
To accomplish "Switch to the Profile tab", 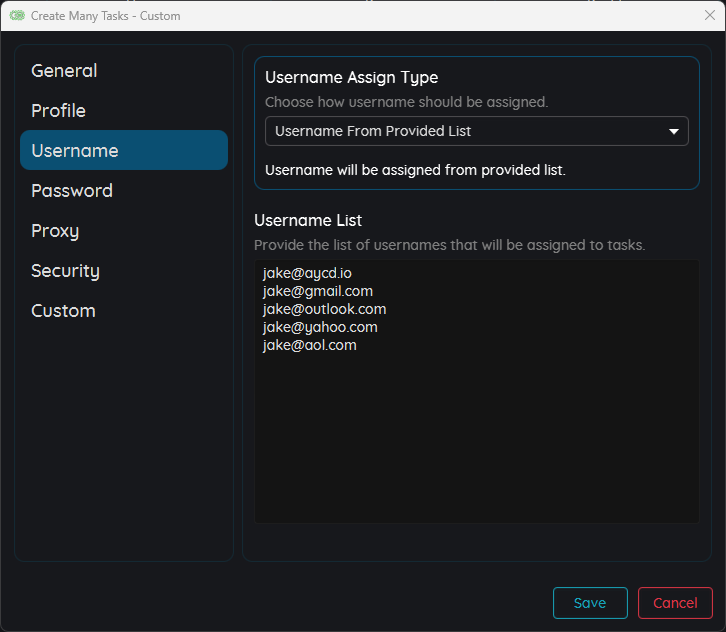I will (x=58, y=111).
